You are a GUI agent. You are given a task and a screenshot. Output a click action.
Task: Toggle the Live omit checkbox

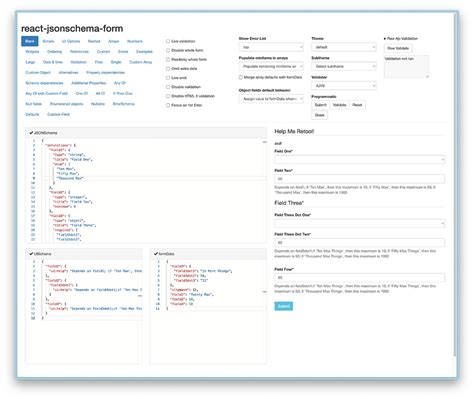(x=168, y=78)
